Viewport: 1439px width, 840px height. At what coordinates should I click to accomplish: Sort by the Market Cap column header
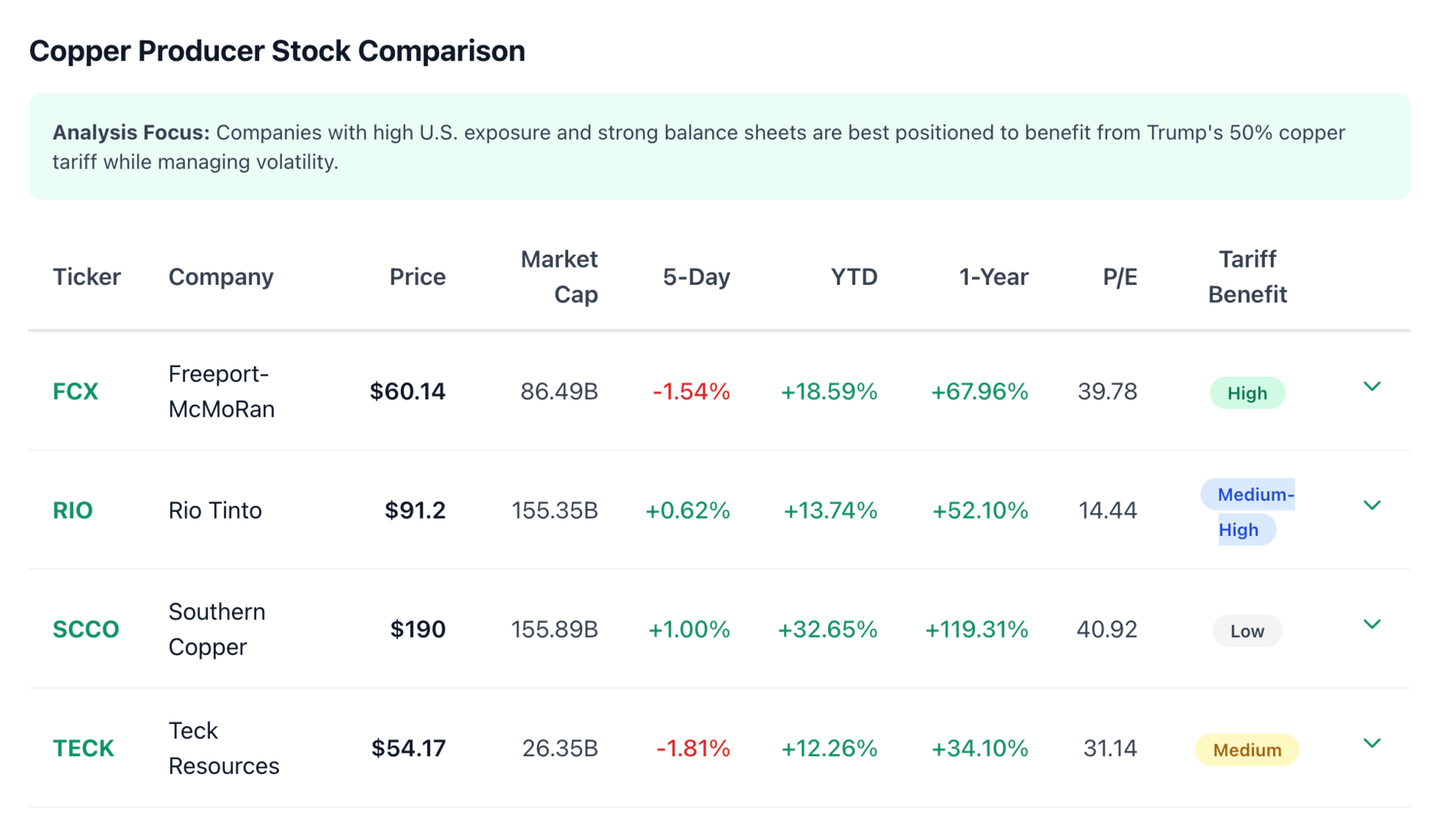coord(560,277)
